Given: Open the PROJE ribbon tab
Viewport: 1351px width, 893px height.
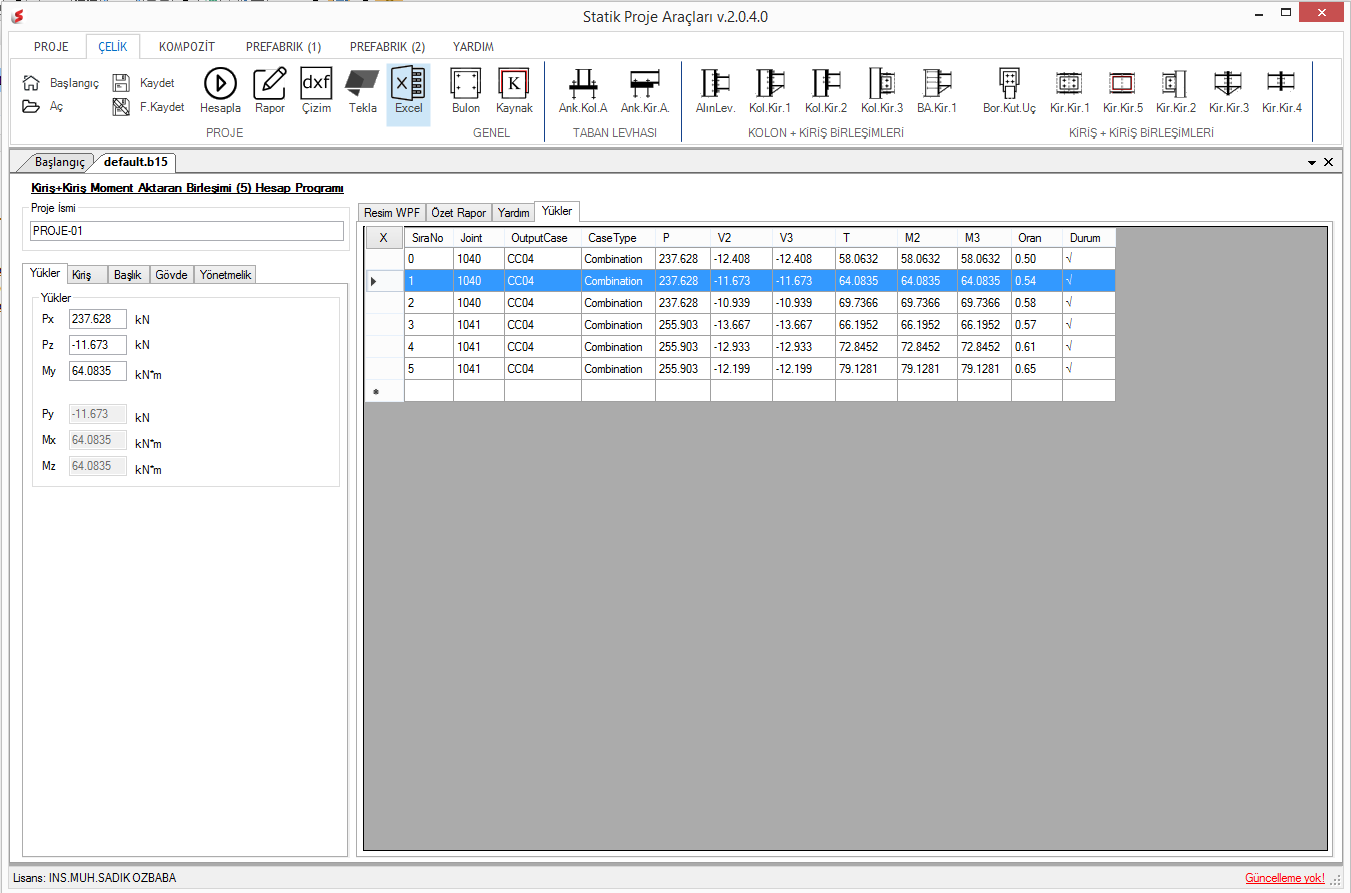Looking at the screenshot, I should point(51,47).
